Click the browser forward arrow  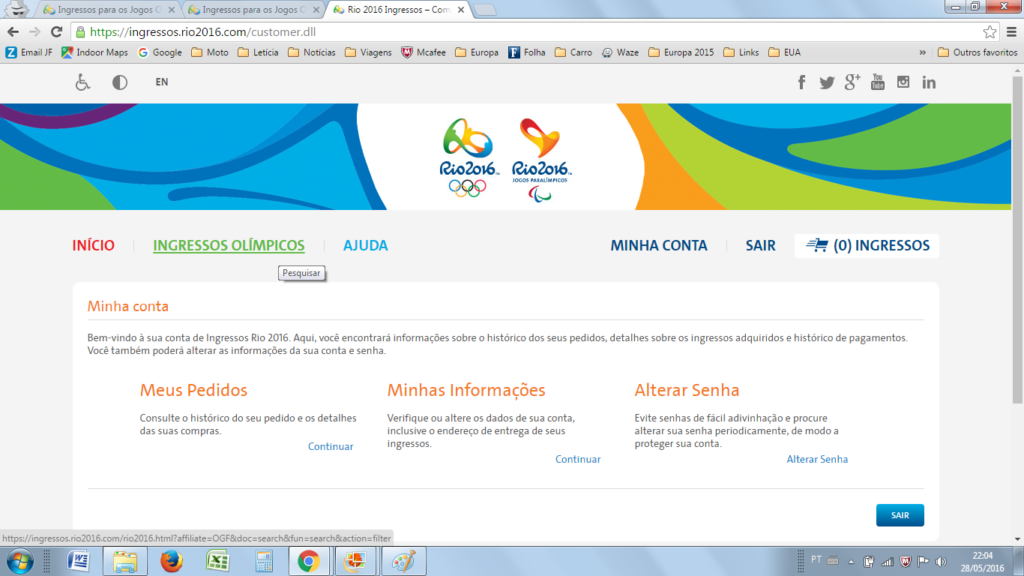pyautogui.click(x=35, y=31)
